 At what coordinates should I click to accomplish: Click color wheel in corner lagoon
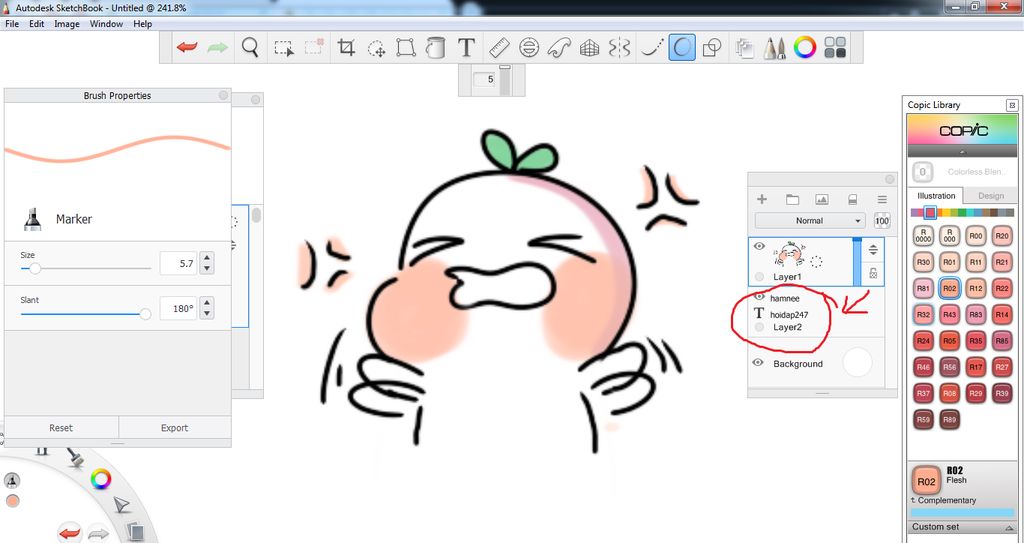101,479
